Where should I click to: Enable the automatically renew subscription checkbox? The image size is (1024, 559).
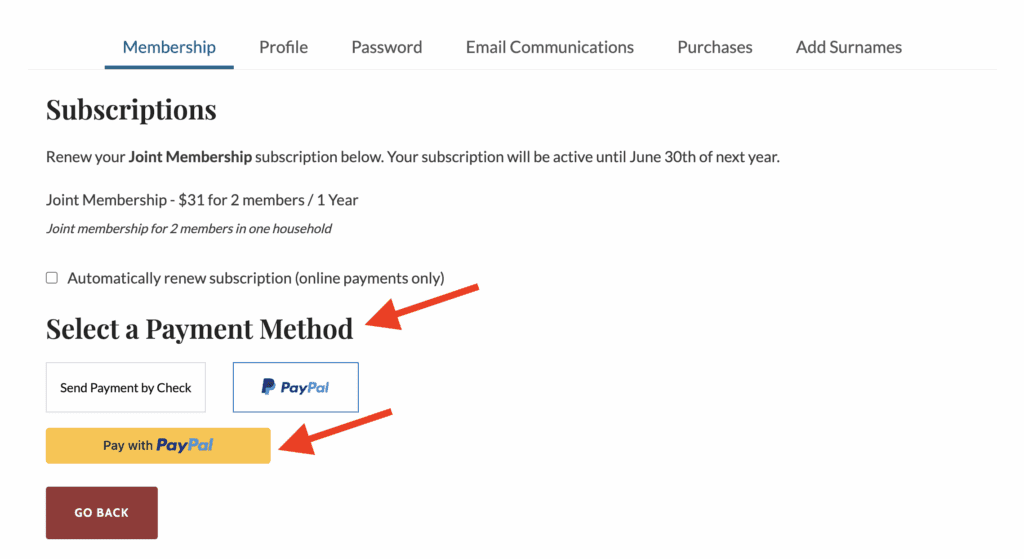(x=52, y=278)
